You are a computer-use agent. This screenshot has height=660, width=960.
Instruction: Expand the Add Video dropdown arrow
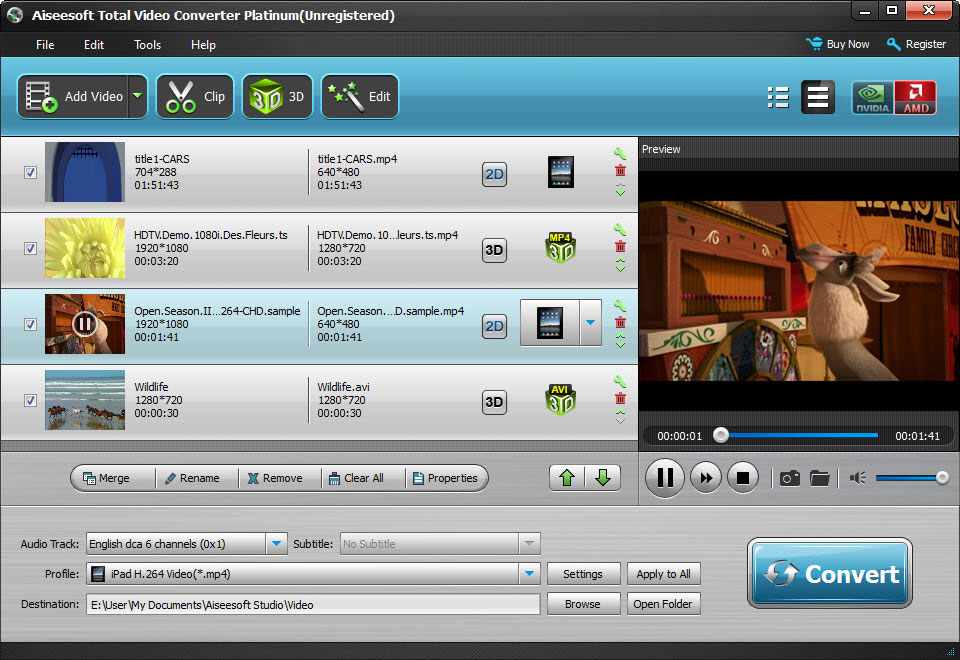pyautogui.click(x=137, y=97)
